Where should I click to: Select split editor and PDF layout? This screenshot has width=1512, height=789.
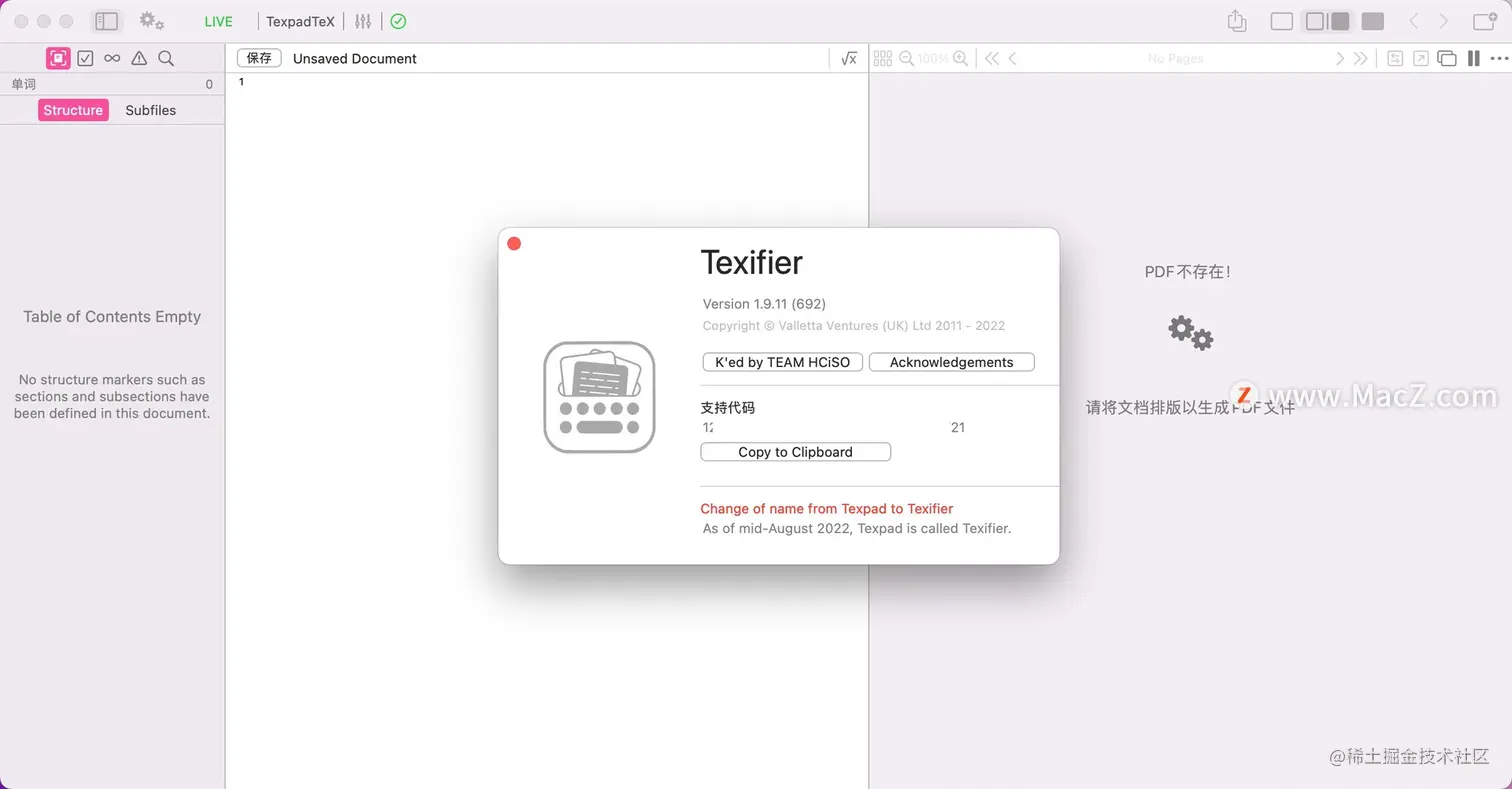click(x=1328, y=21)
